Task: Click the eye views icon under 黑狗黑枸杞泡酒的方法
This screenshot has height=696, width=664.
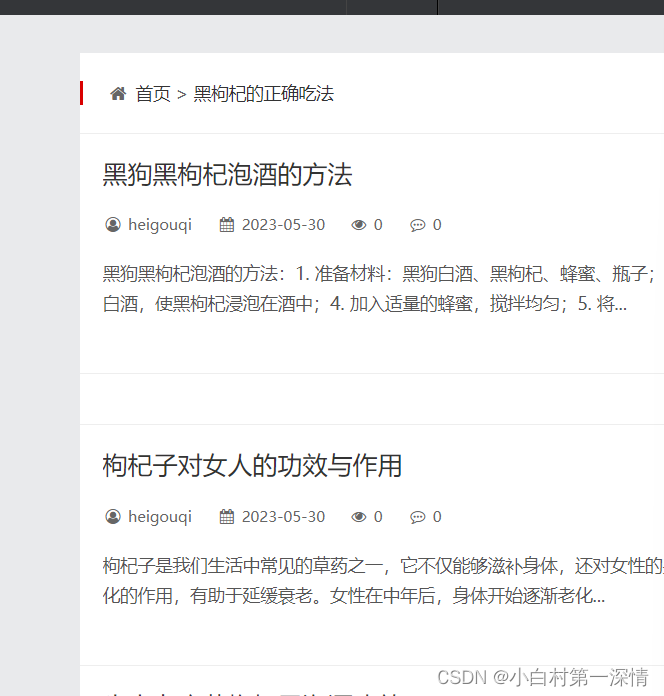Action: pos(359,225)
